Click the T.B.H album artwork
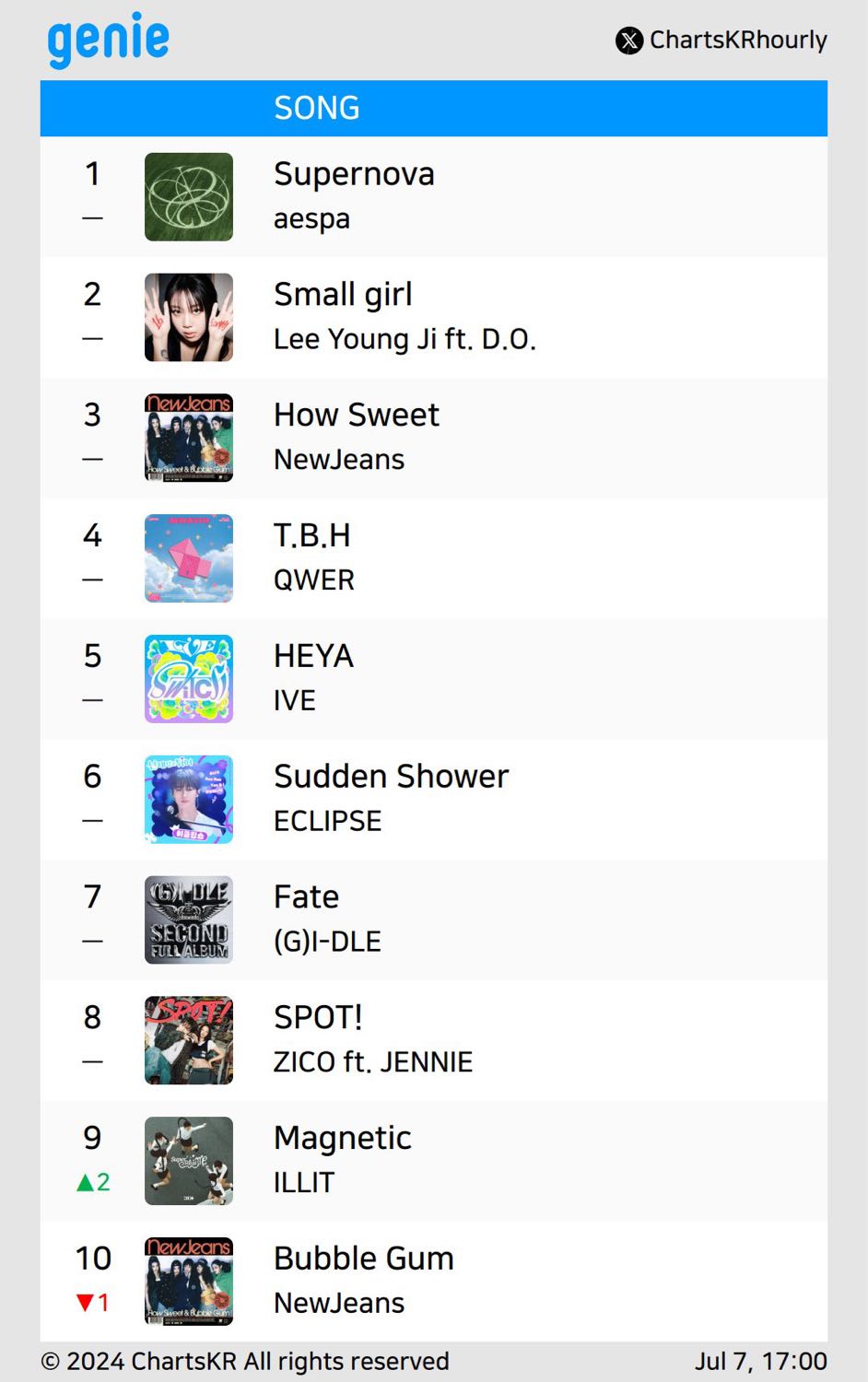This screenshot has width=868, height=1382. 189,558
